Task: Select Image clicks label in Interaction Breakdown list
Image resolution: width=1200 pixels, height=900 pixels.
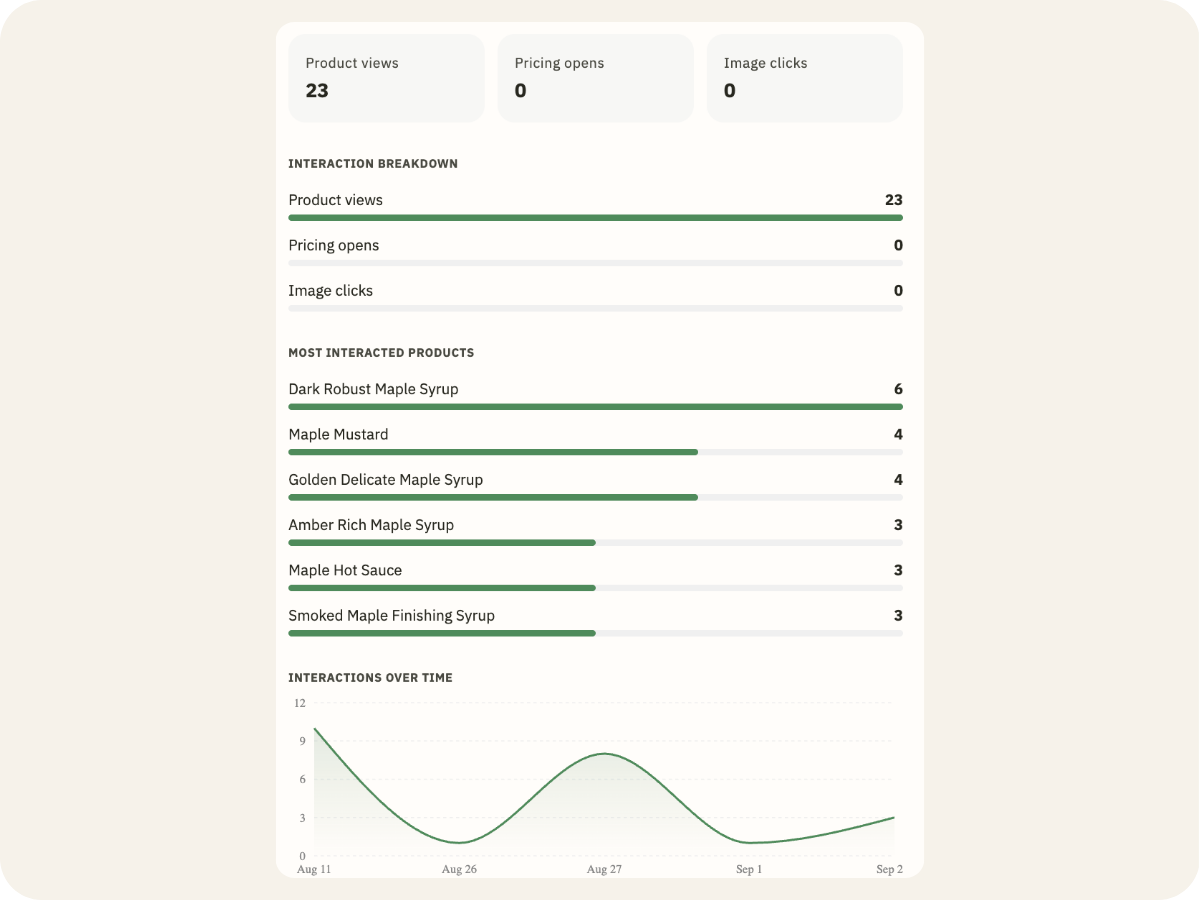Action: [x=331, y=291]
